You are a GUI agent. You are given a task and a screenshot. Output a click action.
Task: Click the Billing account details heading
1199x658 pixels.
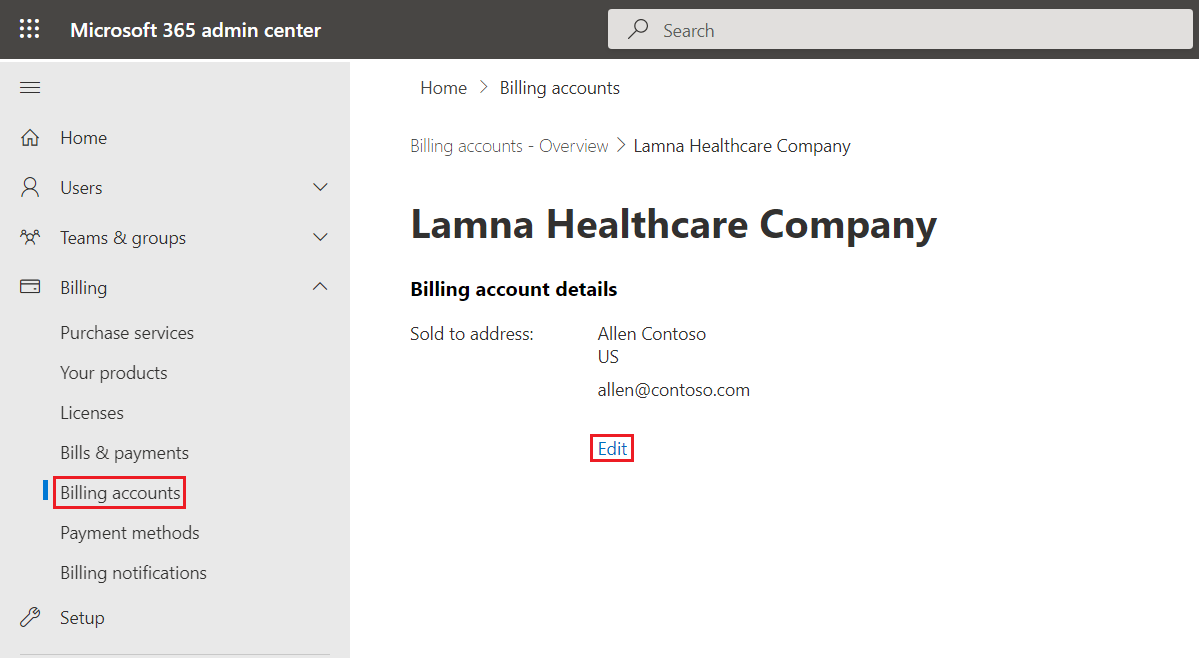(514, 290)
